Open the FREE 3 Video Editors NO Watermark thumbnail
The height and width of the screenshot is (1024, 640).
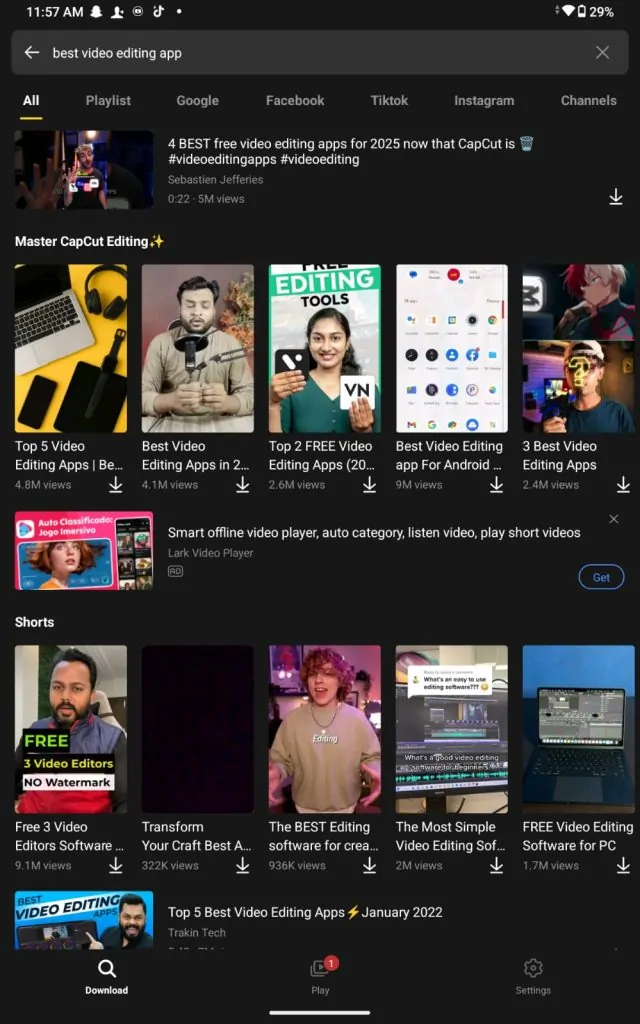(x=71, y=729)
